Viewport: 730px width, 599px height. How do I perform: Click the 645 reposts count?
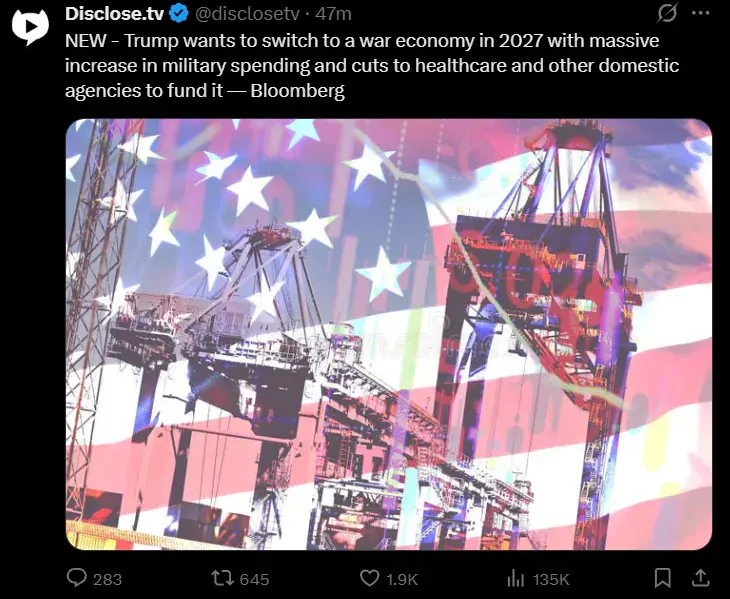[254, 579]
